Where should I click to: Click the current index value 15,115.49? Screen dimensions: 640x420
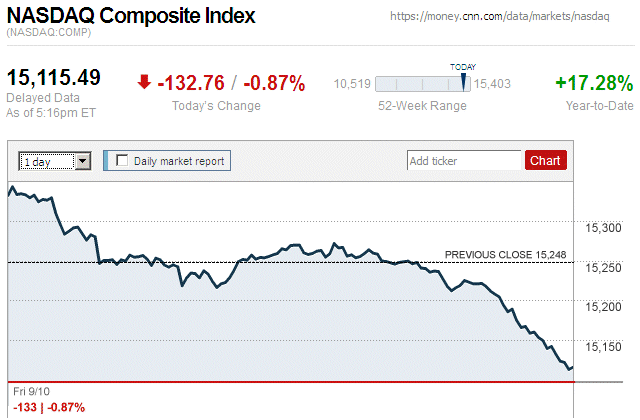click(54, 78)
